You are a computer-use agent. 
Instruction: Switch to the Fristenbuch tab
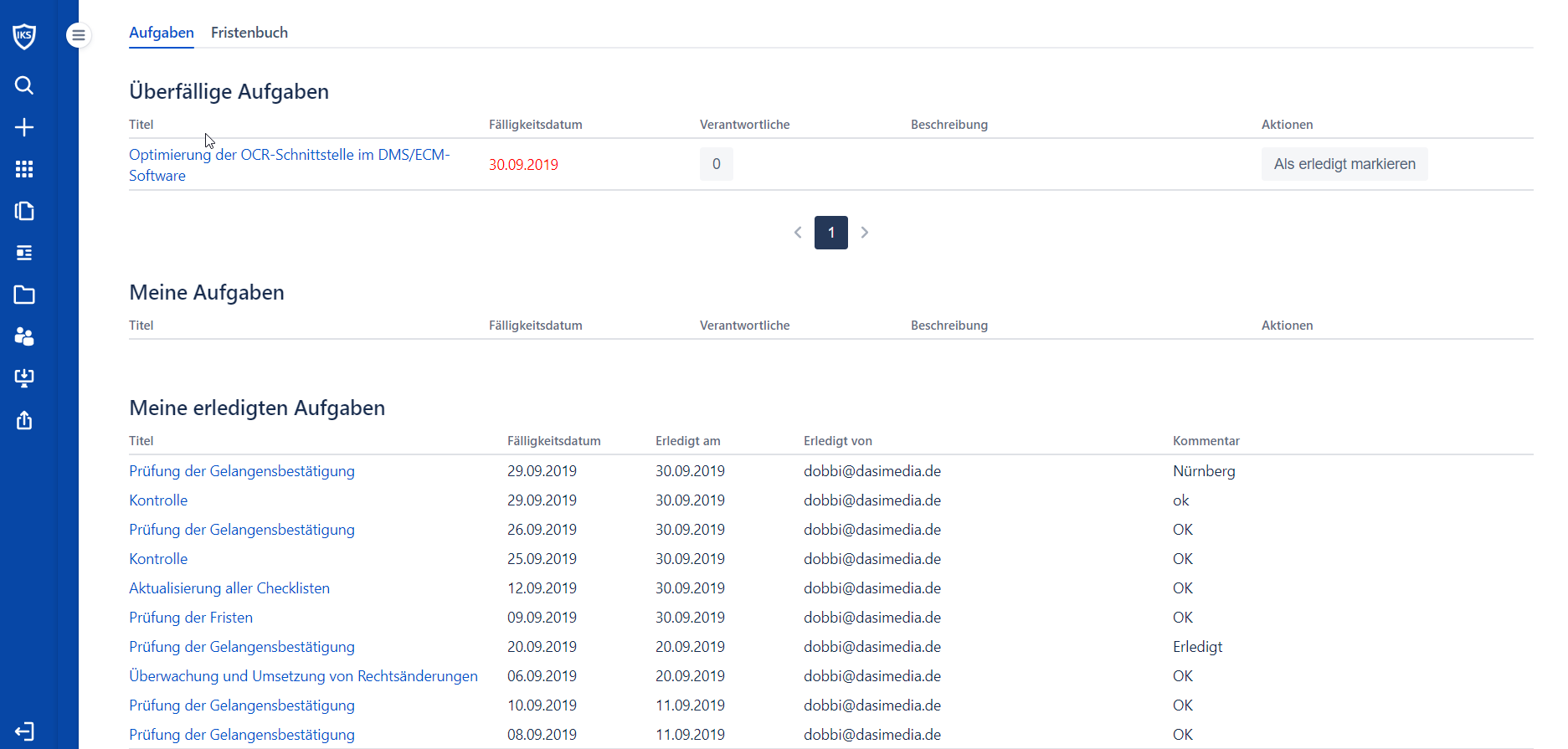pos(249,33)
